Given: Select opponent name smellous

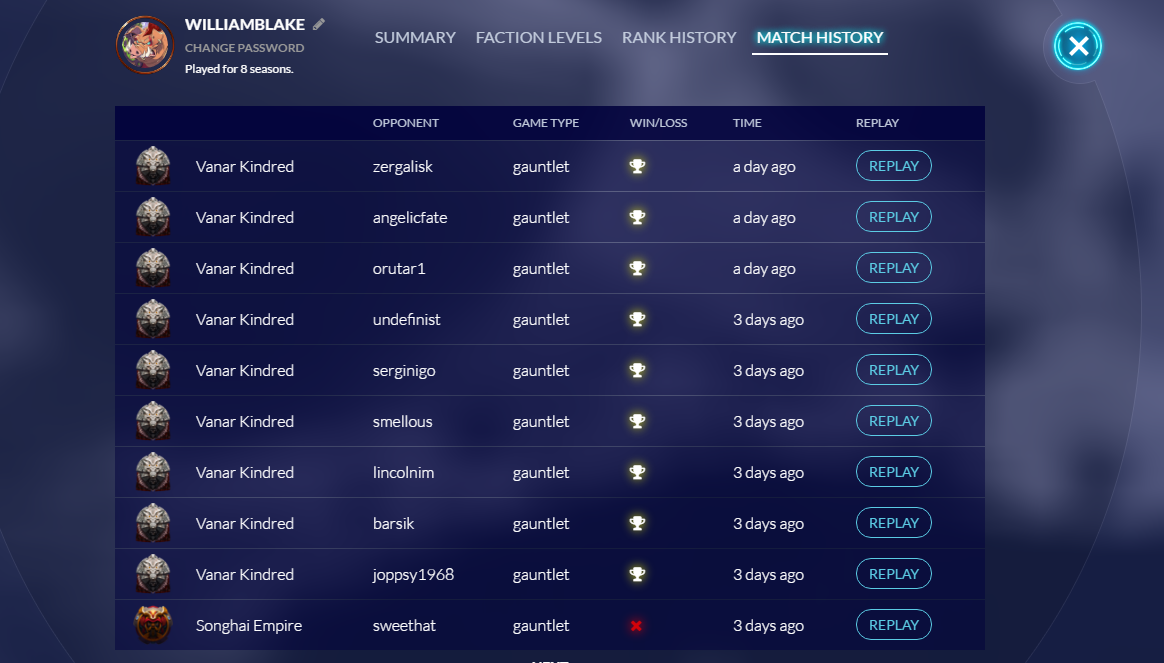Looking at the screenshot, I should [x=402, y=422].
